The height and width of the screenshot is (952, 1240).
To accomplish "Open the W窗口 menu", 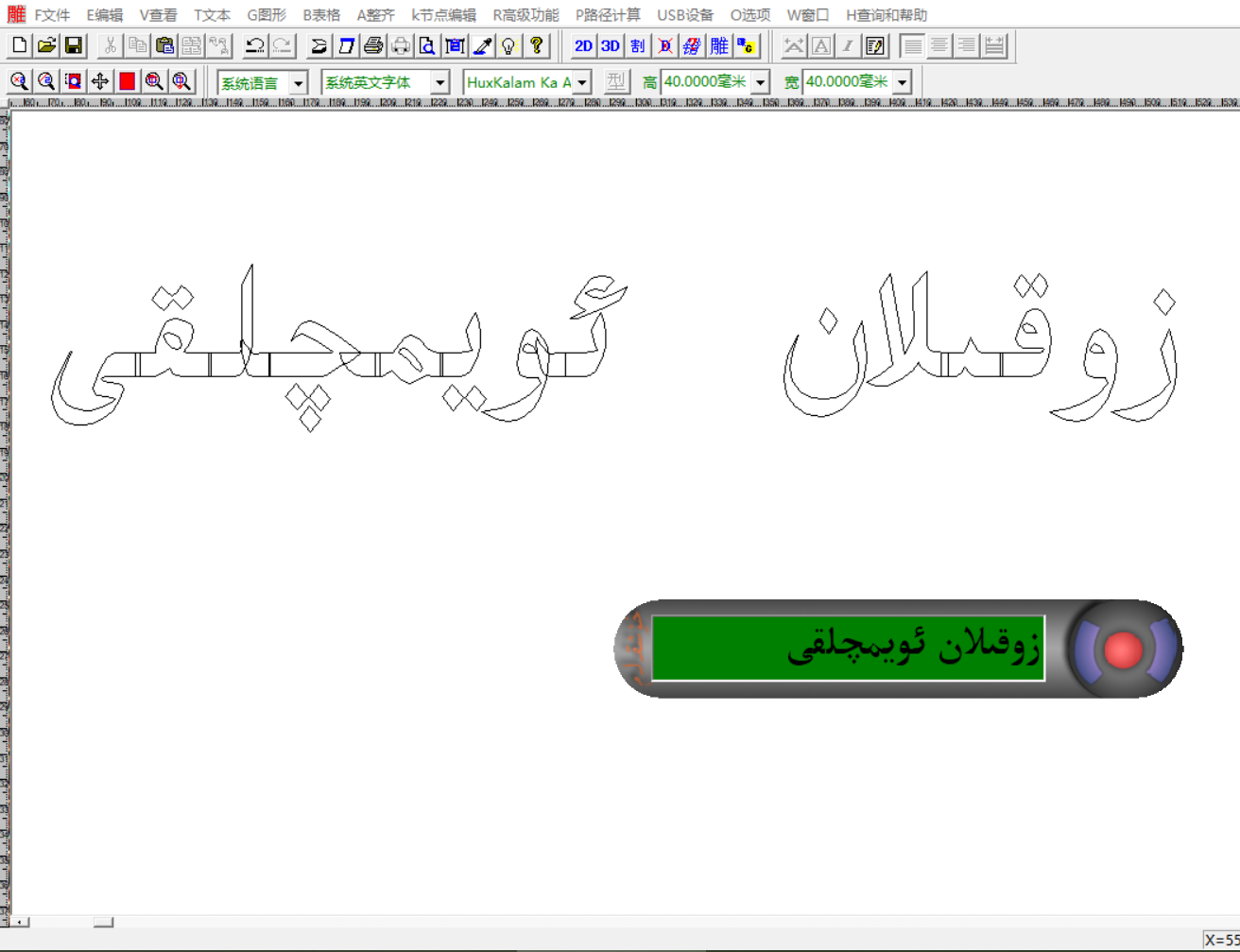I will tap(808, 15).
